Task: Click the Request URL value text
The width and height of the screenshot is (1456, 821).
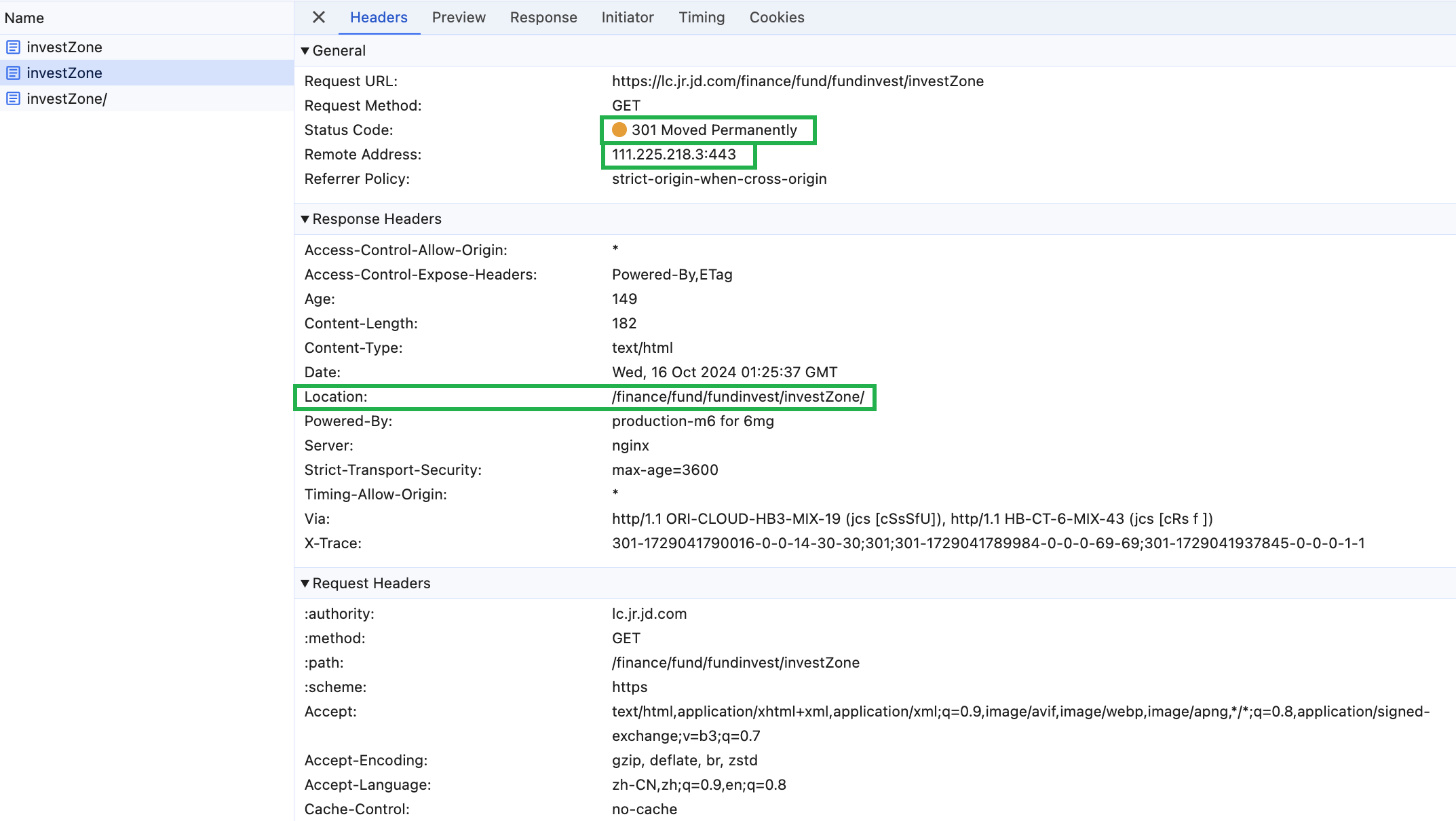Action: coord(797,81)
